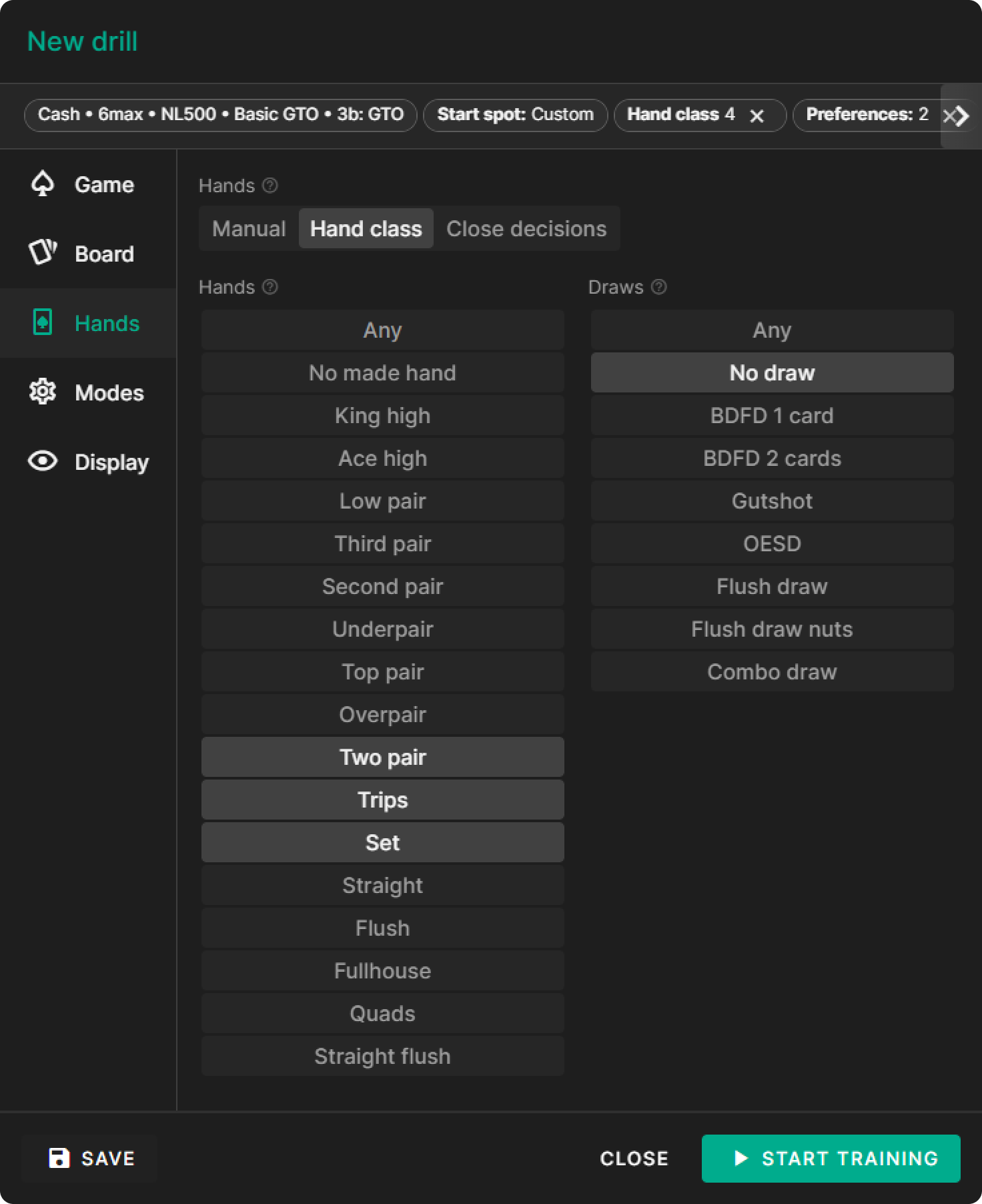This screenshot has width=982, height=1204.
Task: Click the eye icon for Display
Action: pos(43,461)
